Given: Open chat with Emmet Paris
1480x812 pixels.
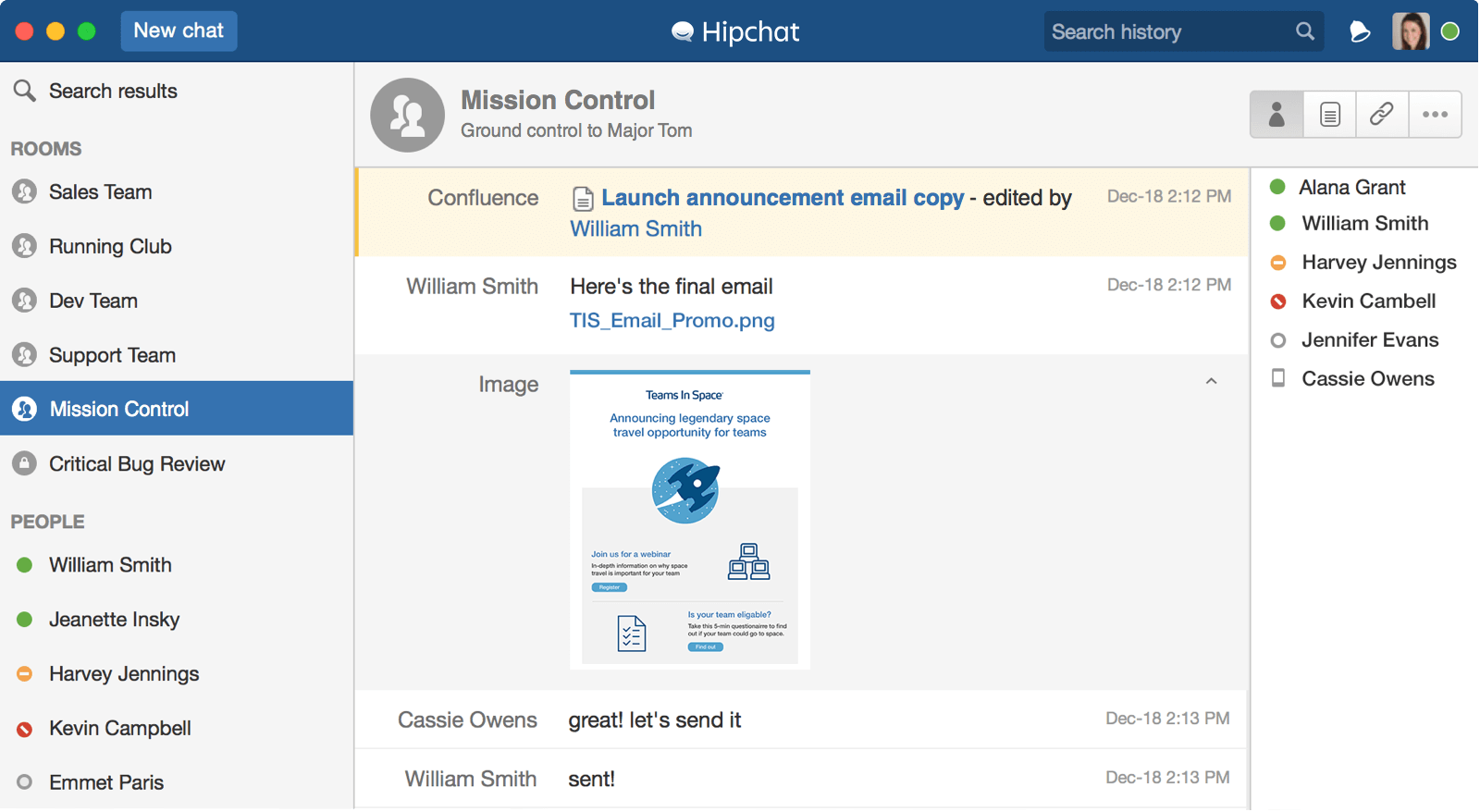Looking at the screenshot, I should tap(177, 782).
